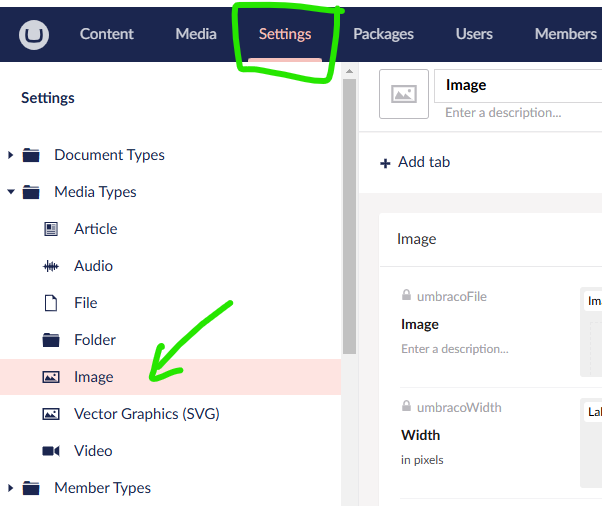602x506 pixels.
Task: Click the umbracoFile lock icon
Action: (x=406, y=295)
